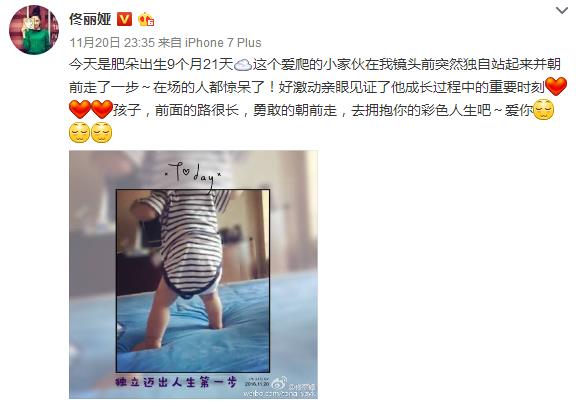Click the smiling face emoji after 爱你
Image resolution: width=579 pixels, height=406 pixels.
[544, 109]
